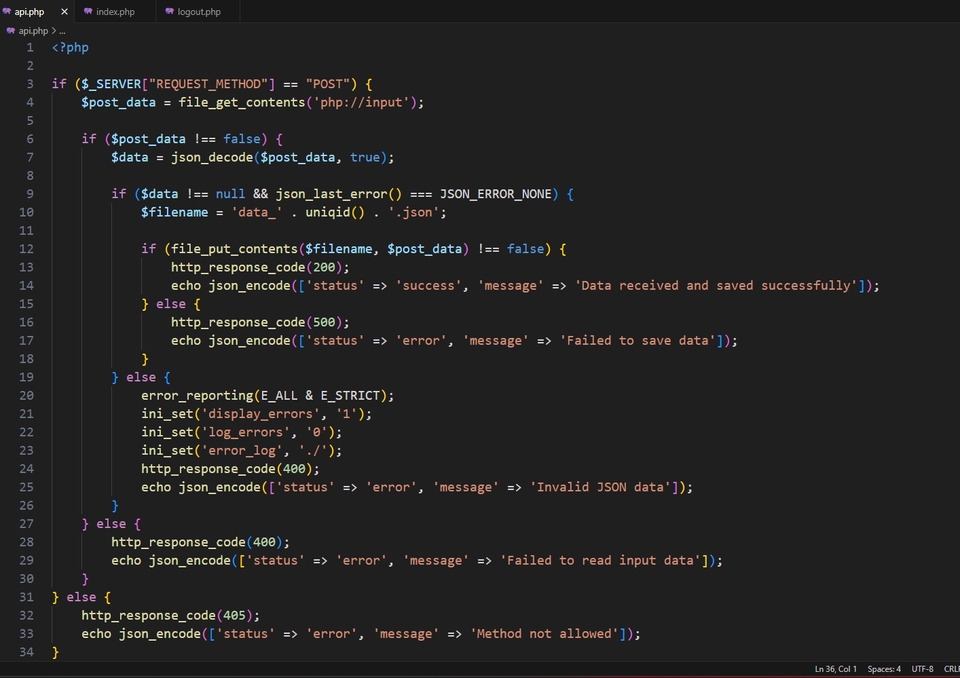Image resolution: width=960 pixels, height=678 pixels.
Task: Switch to the index.php tab
Action: pos(114,12)
